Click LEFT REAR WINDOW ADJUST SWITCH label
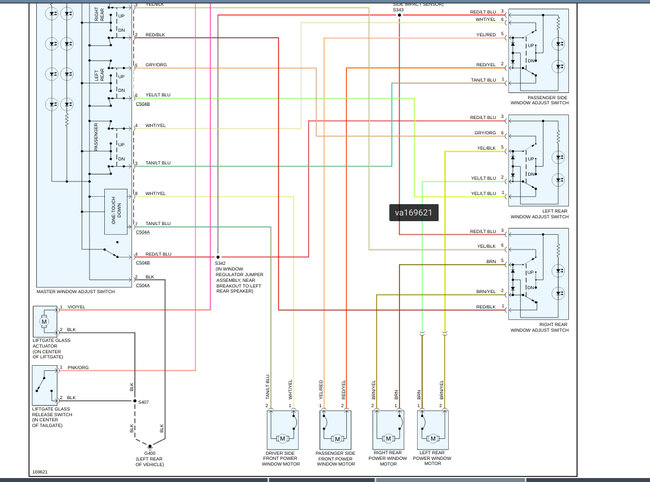 [x=540, y=214]
